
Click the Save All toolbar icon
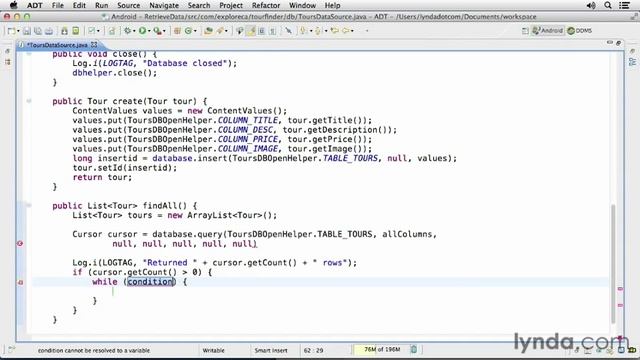(x=38, y=31)
